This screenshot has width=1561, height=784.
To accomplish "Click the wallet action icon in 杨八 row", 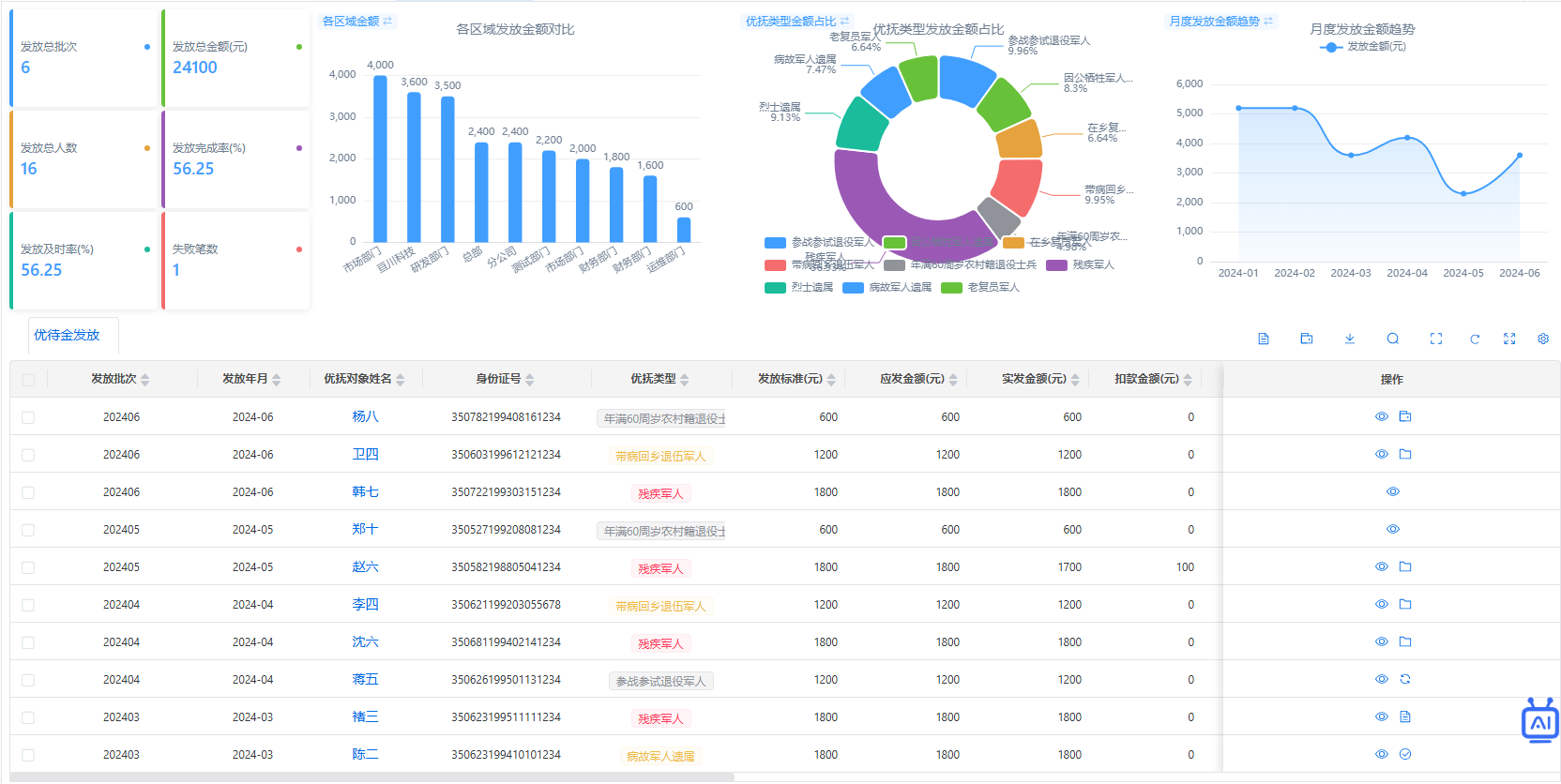I will pyautogui.click(x=1405, y=416).
